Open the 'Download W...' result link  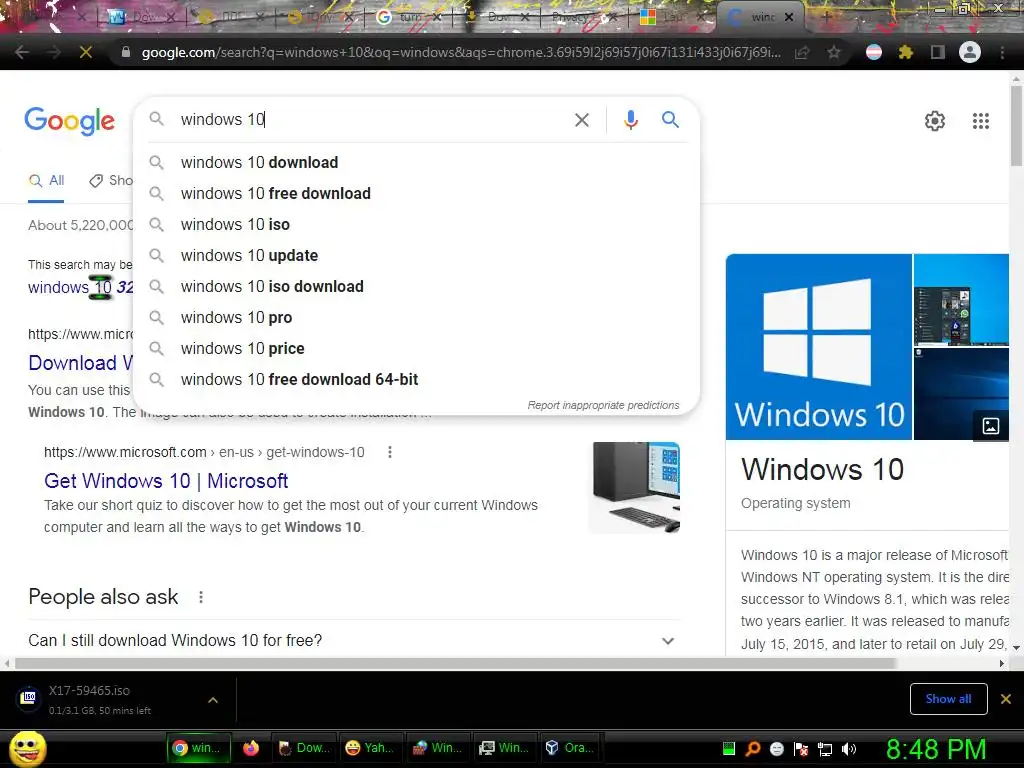pyautogui.click(x=80, y=363)
